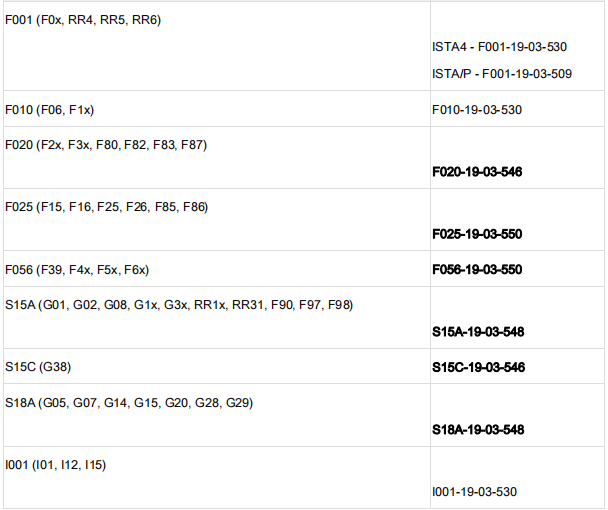Click the S18A (G05, G07, G14...) series cell
This screenshot has width=608, height=510.
[129, 403]
